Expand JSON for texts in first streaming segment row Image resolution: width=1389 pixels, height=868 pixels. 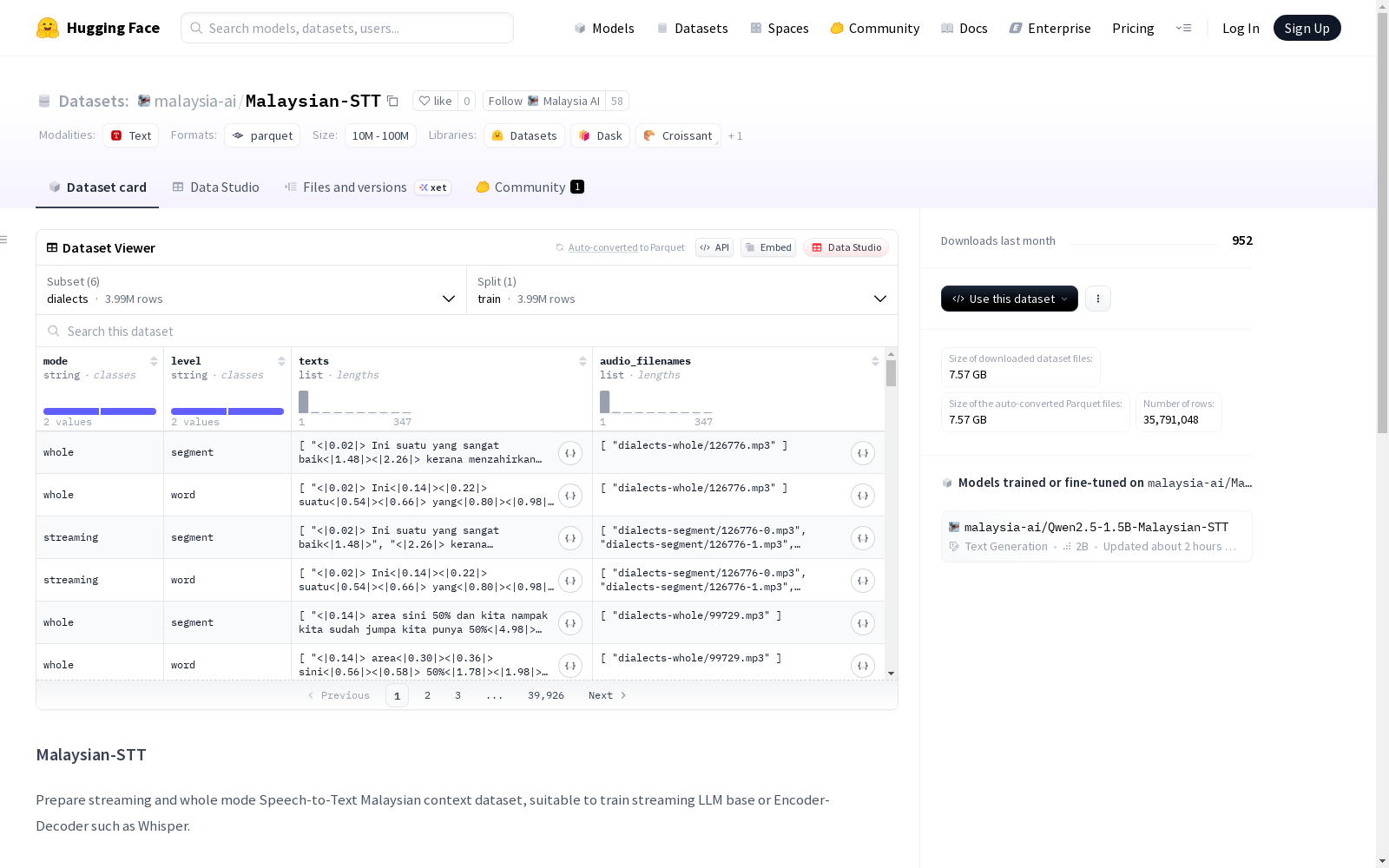(x=570, y=538)
